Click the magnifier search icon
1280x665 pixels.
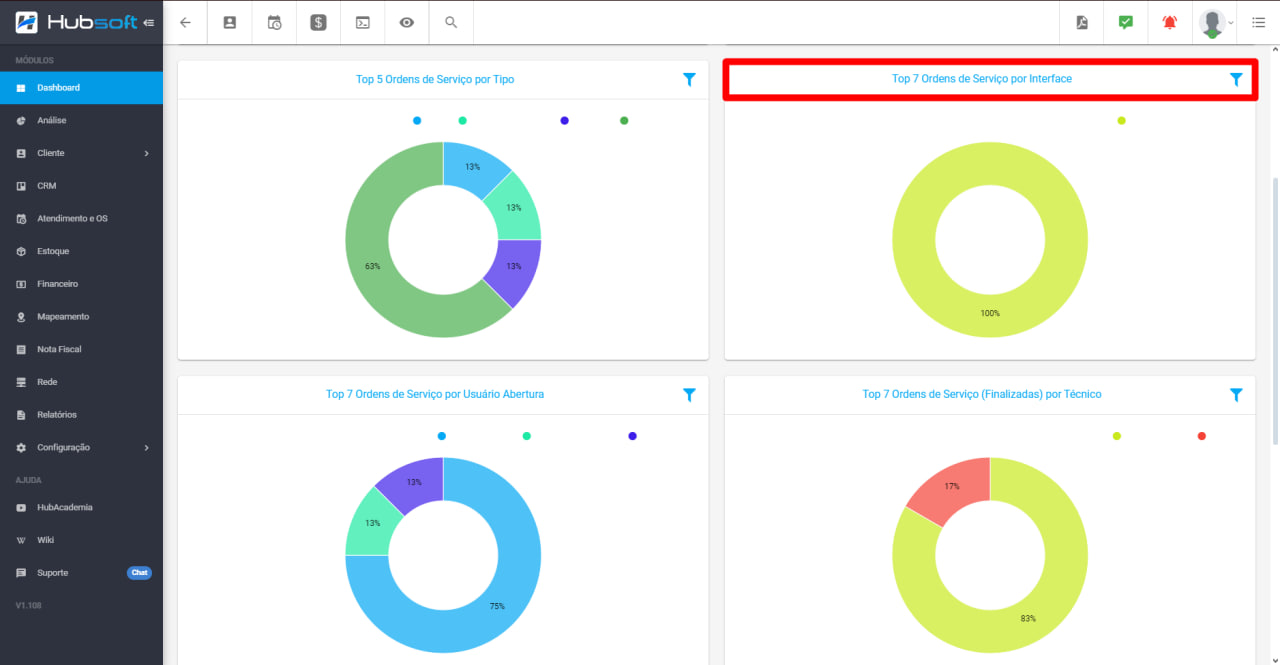(451, 22)
